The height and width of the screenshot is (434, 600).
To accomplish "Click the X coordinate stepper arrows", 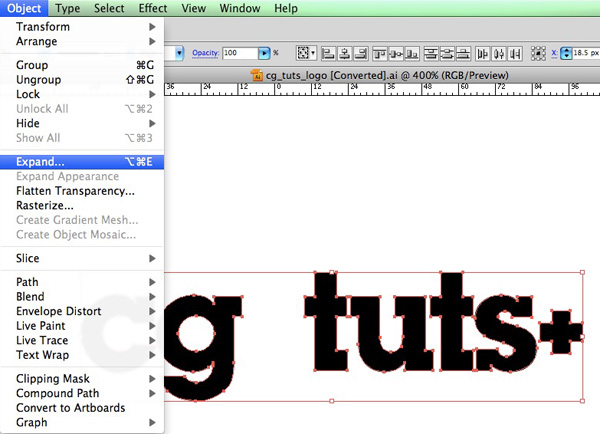I will coord(566,53).
